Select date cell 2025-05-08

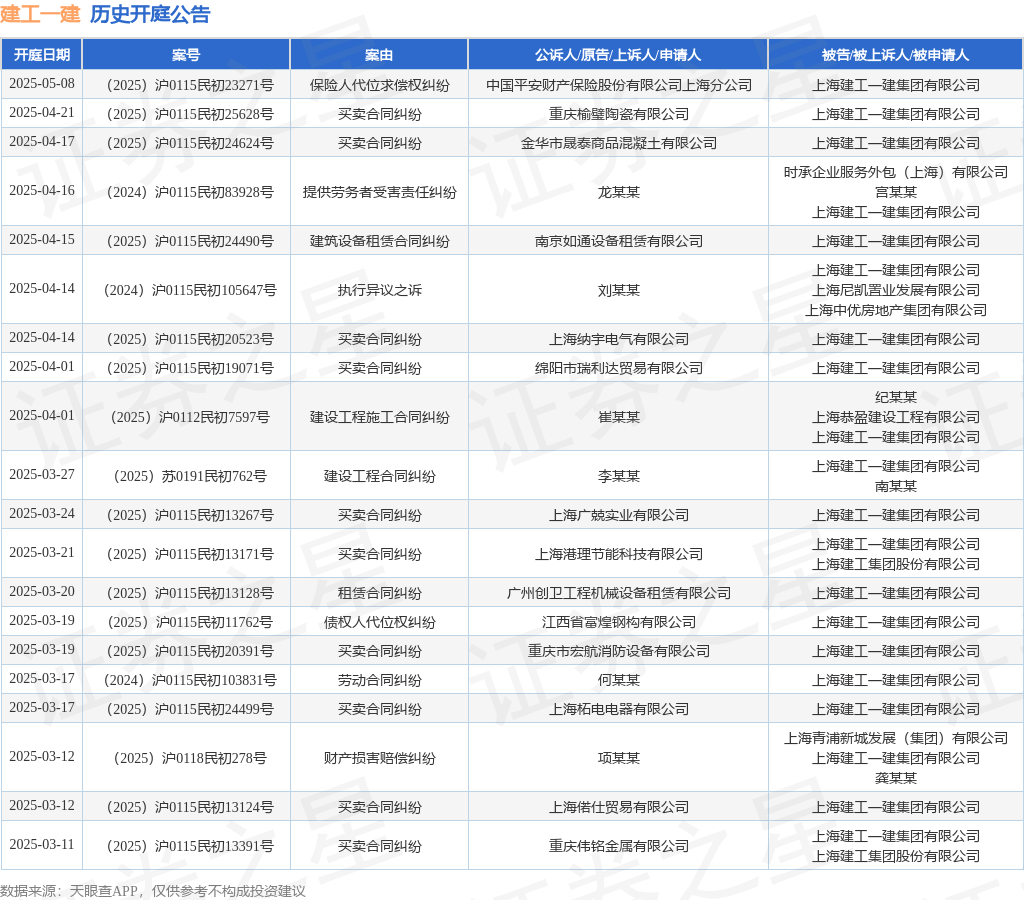click(42, 84)
